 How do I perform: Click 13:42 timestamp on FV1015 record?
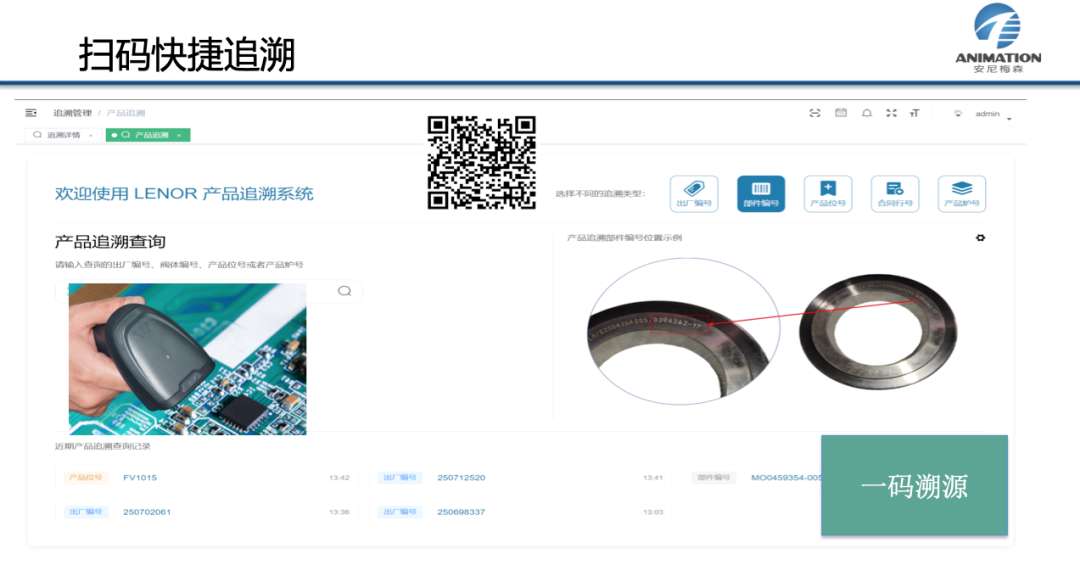[x=339, y=477]
